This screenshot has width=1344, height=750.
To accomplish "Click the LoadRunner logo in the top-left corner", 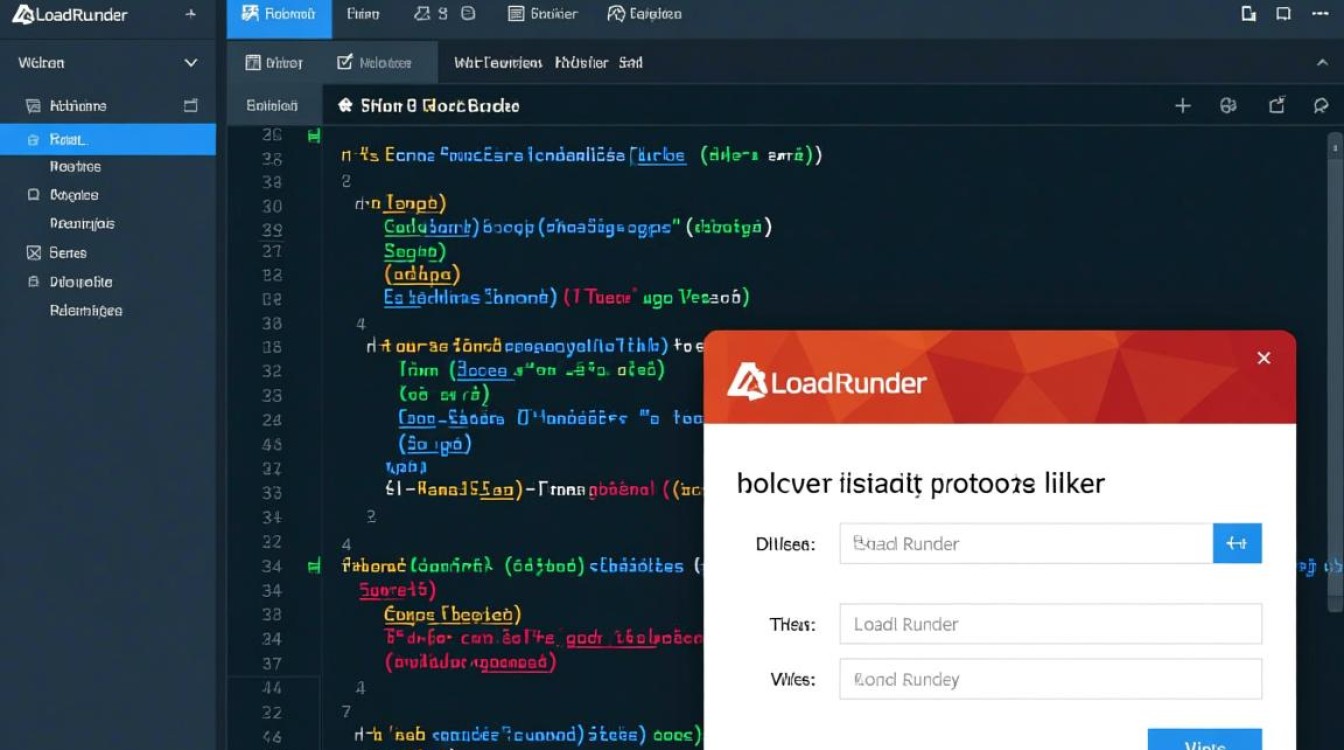I will 70,15.
